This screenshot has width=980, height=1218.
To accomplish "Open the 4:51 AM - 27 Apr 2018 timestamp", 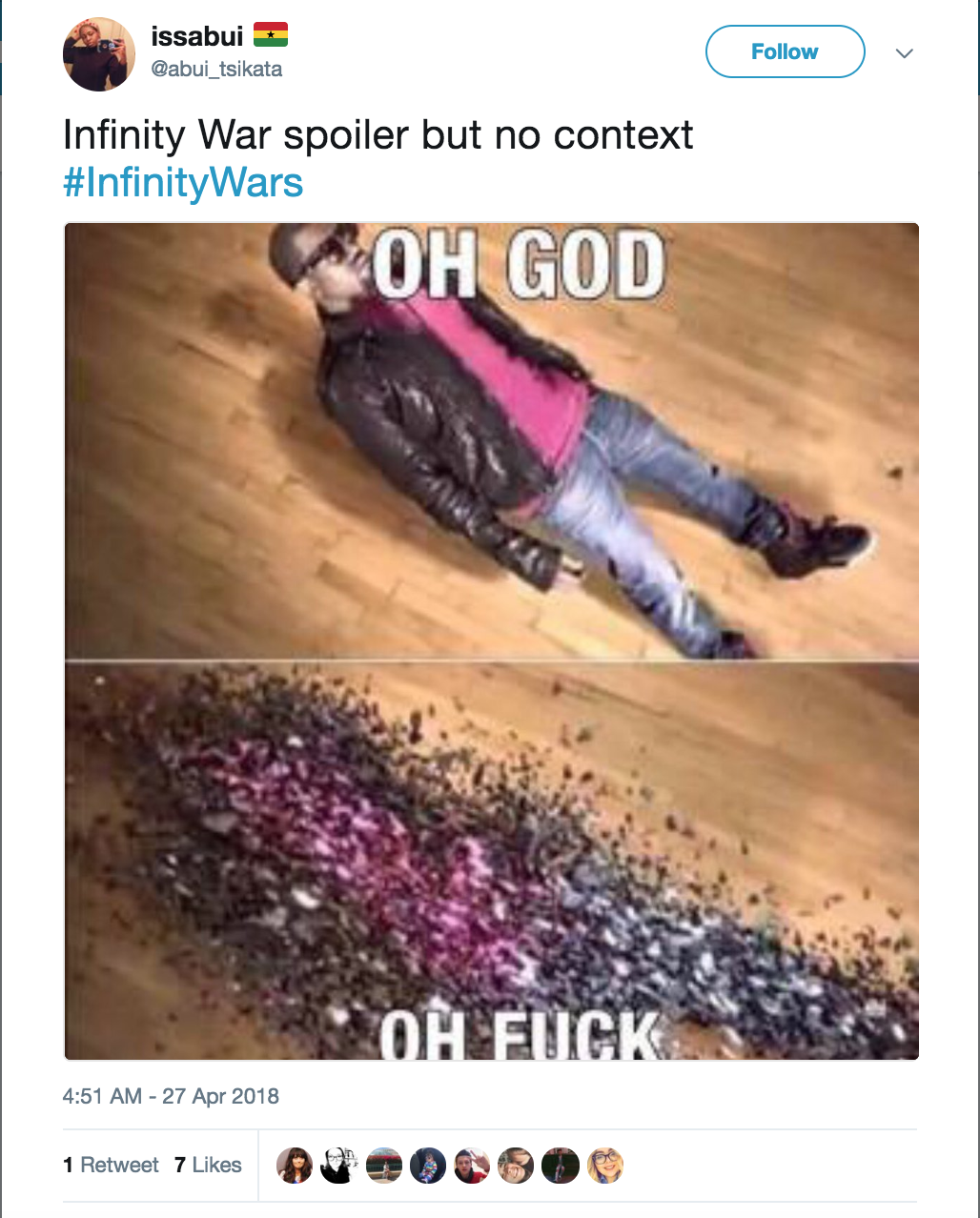I will click(x=171, y=1096).
